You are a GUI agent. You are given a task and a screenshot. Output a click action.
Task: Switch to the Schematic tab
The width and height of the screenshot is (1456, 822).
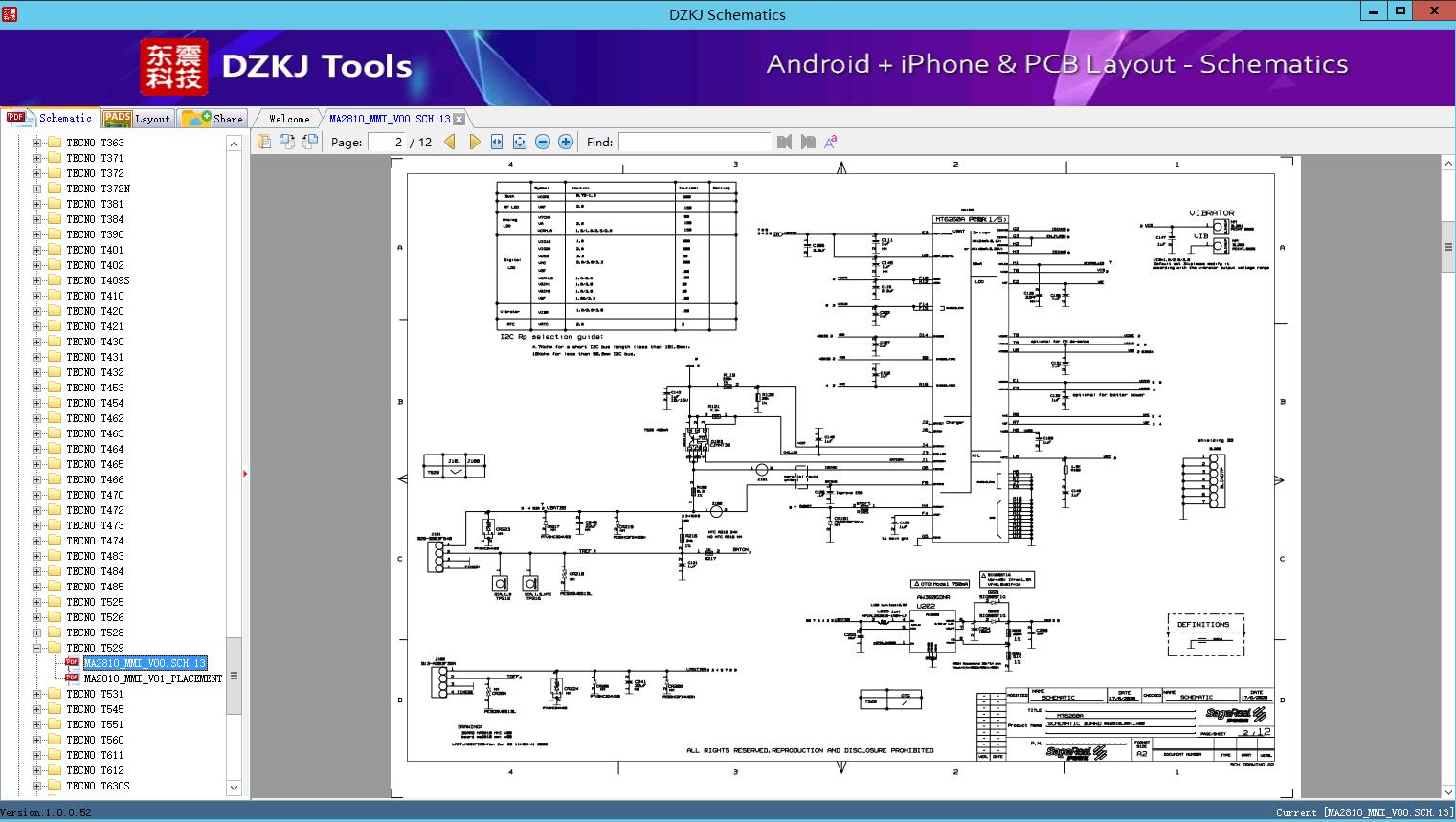[x=49, y=118]
